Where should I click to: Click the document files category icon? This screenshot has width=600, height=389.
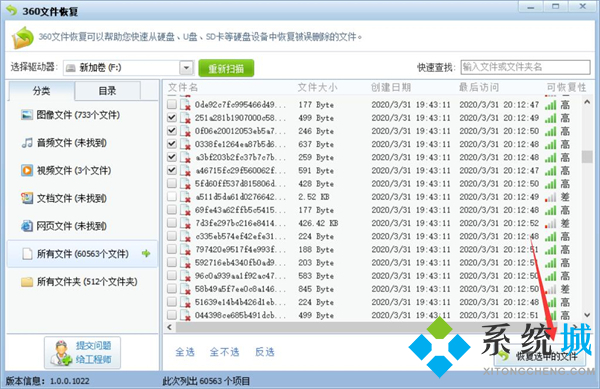click(27, 198)
